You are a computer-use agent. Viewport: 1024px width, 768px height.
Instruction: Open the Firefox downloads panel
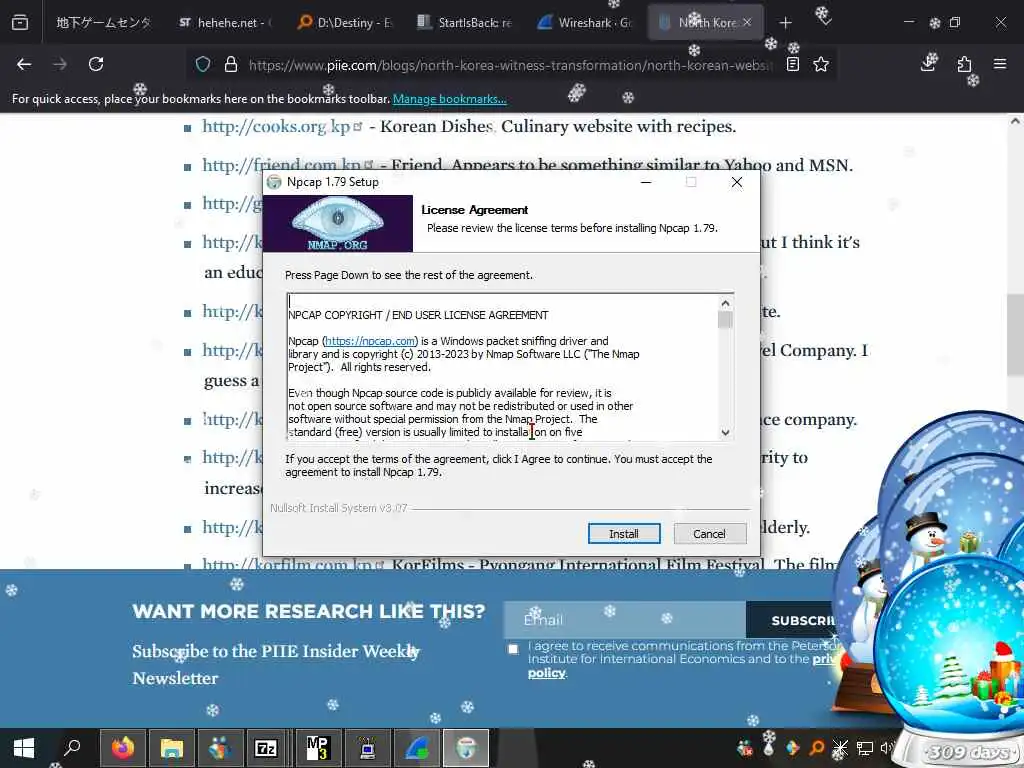coord(929,63)
